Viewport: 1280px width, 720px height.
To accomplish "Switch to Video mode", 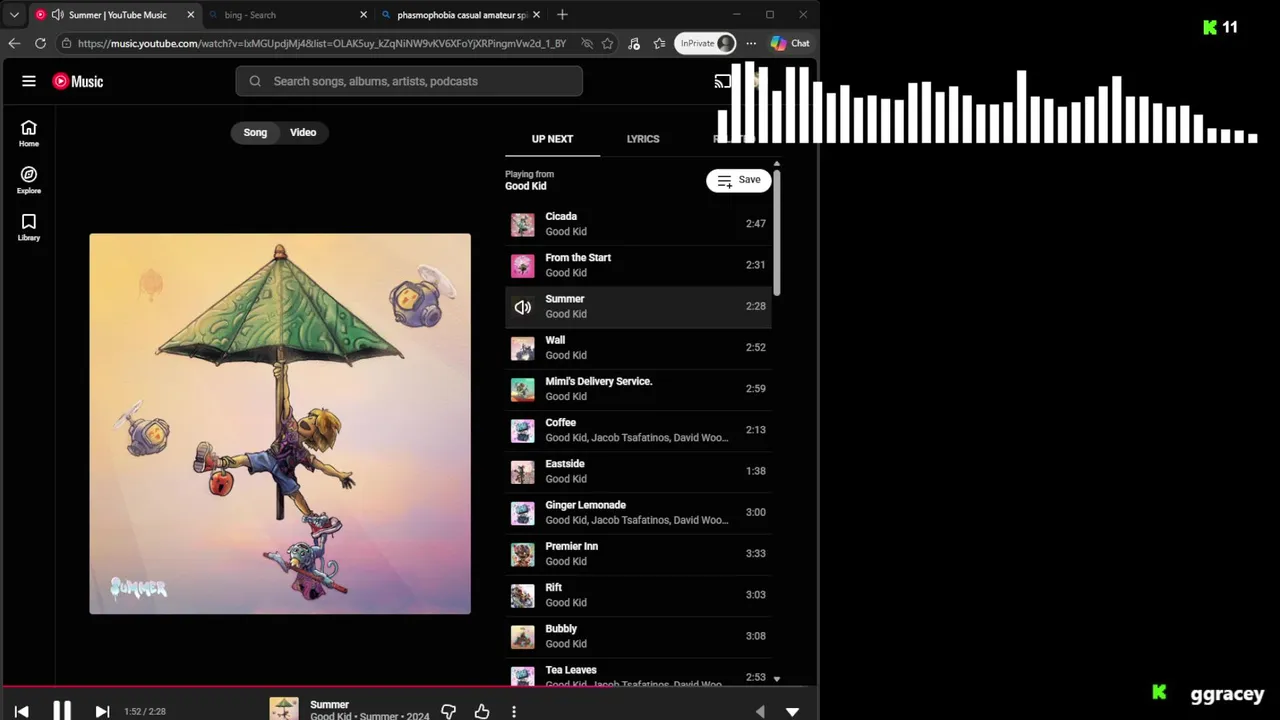I will (x=303, y=132).
